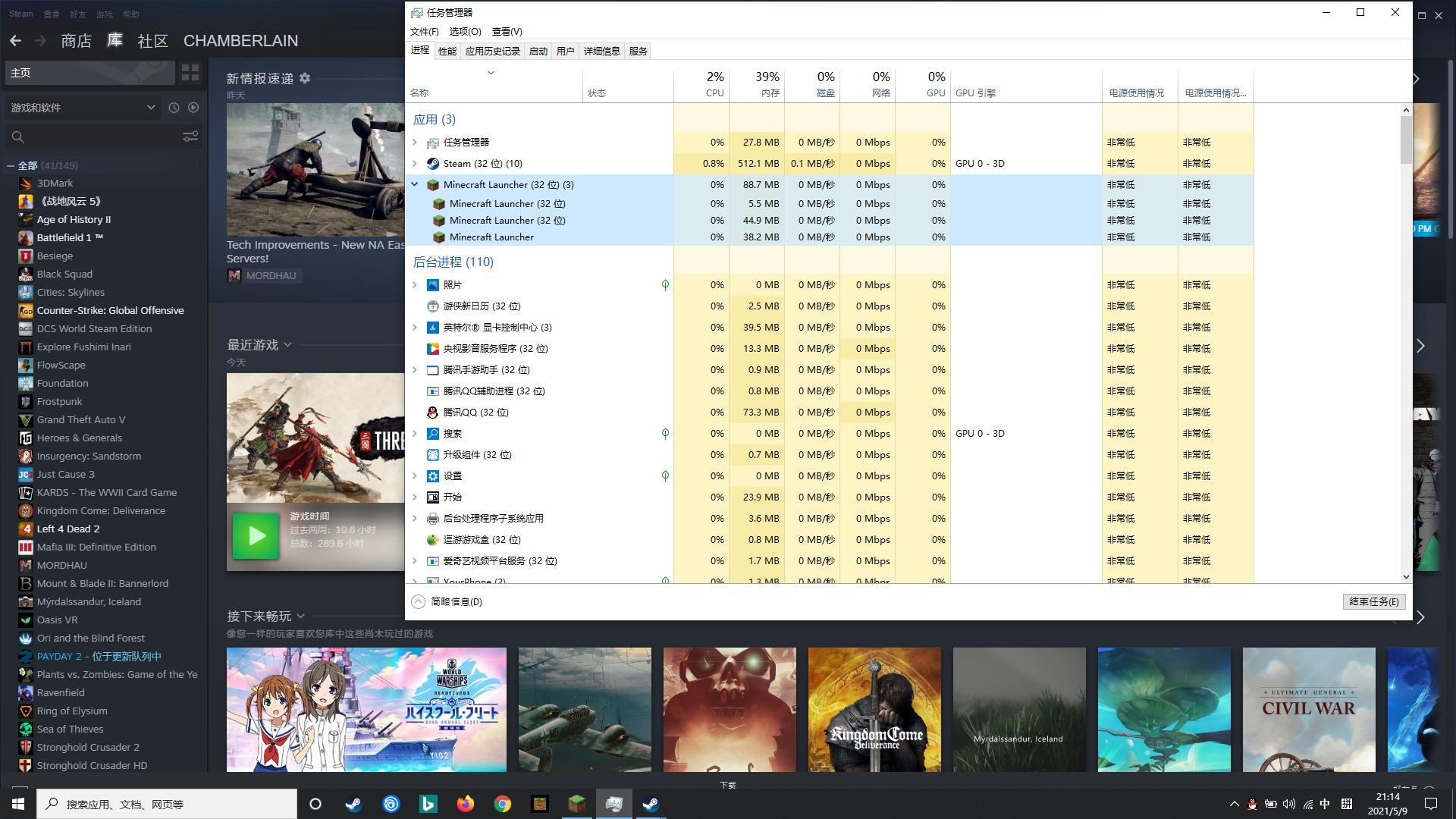Collapse the Minecraft Launcher (32位) process group

pos(414,184)
